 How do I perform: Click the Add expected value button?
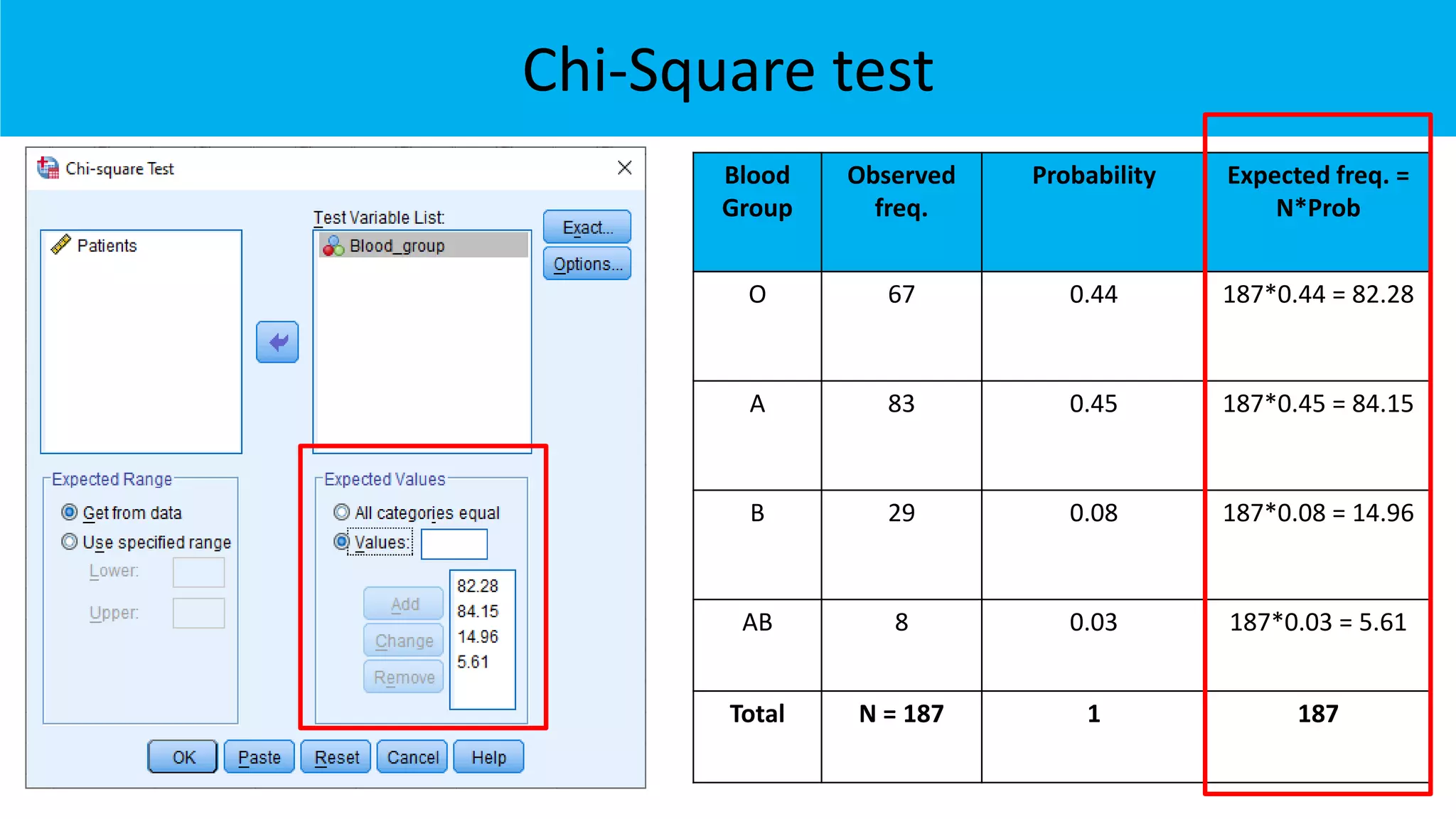[404, 604]
